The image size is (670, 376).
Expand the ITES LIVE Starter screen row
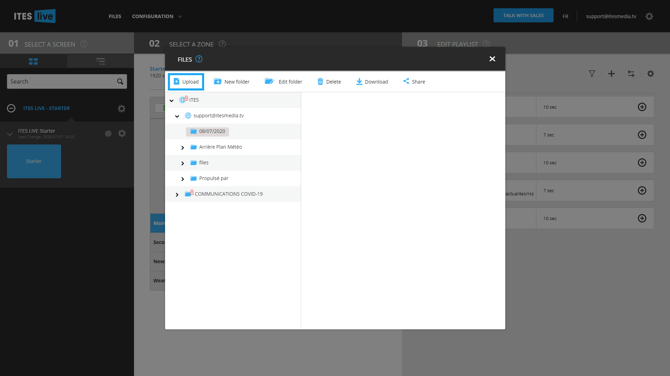coord(10,134)
